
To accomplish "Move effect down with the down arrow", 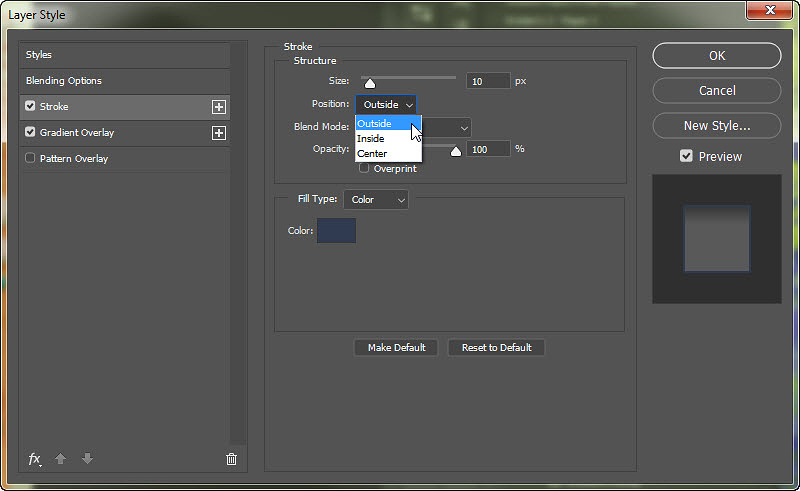I will (87, 458).
